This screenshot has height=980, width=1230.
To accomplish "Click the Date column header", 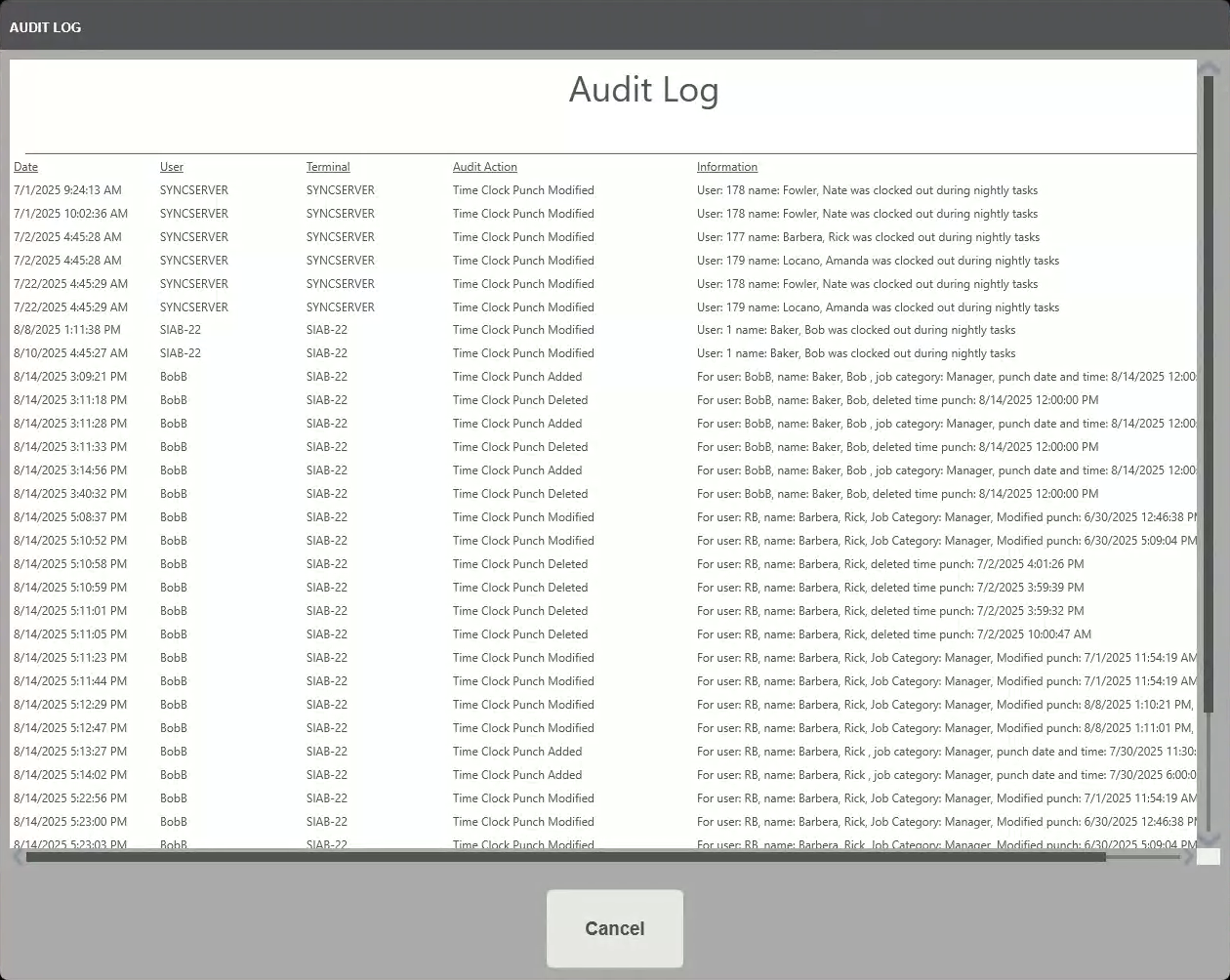I will (x=25, y=167).
